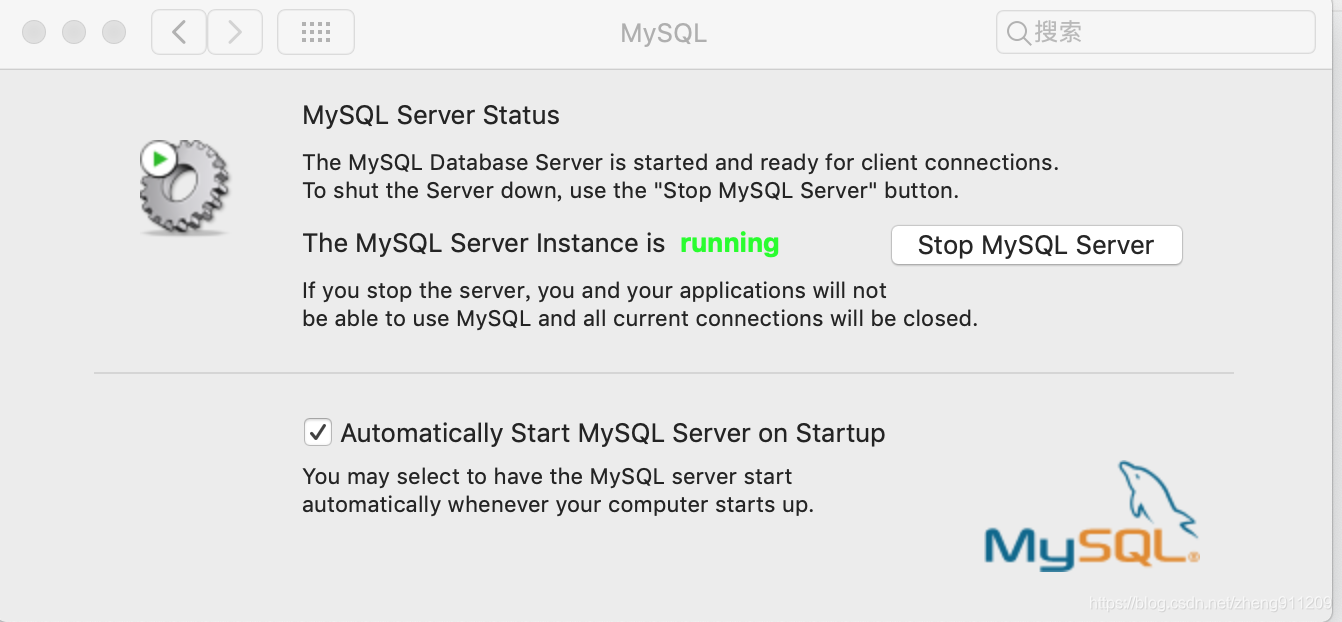
Task: Open Show All preferences grid icon
Action: click(315, 31)
